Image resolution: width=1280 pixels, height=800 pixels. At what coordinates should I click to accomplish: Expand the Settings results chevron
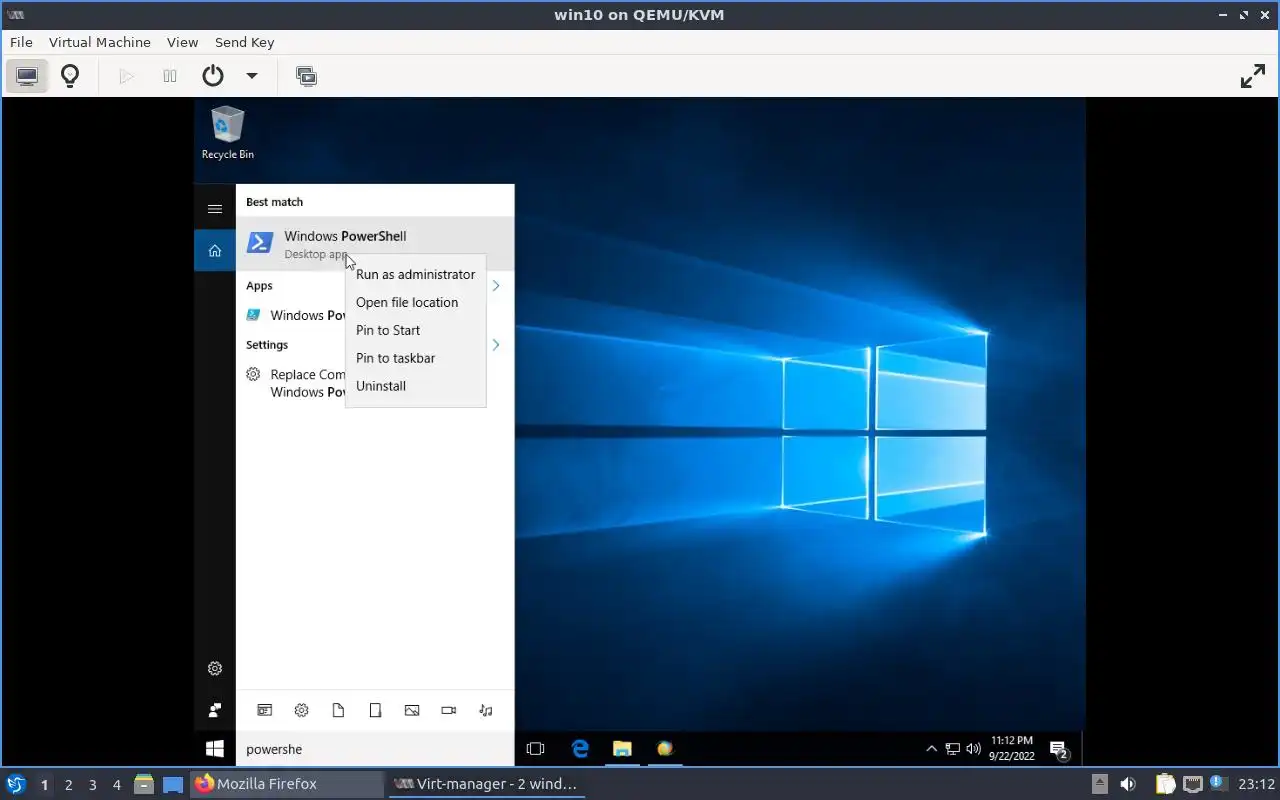(496, 345)
